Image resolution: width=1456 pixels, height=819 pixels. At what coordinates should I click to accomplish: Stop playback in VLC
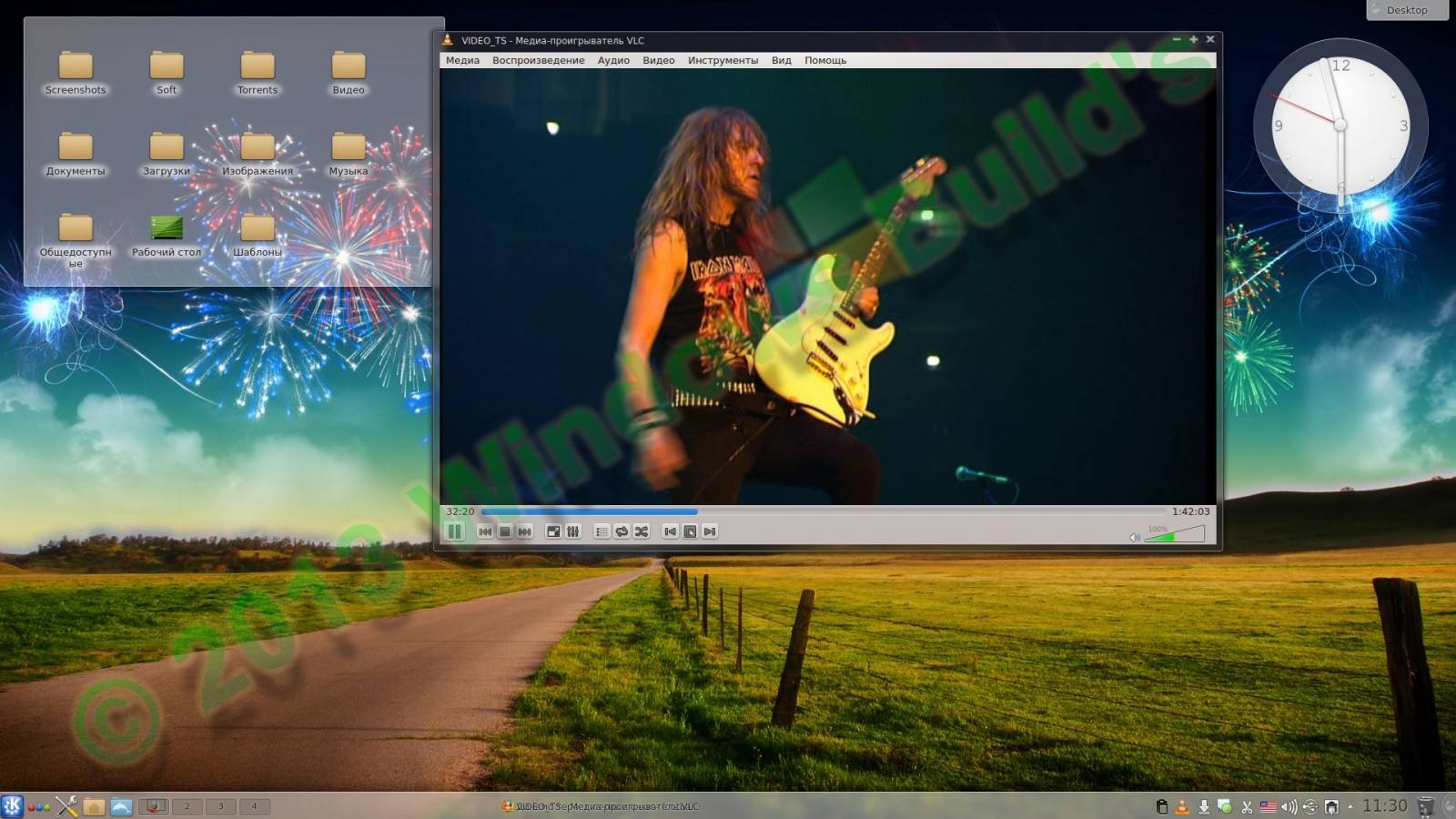click(505, 531)
